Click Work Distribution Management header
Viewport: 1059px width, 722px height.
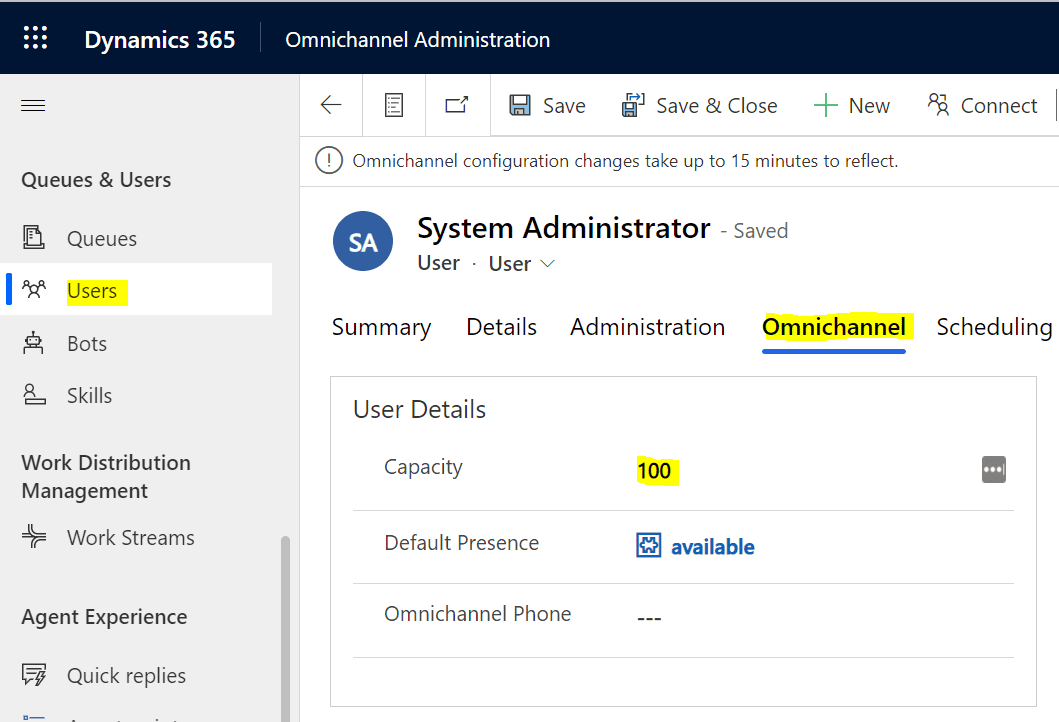tap(106, 477)
